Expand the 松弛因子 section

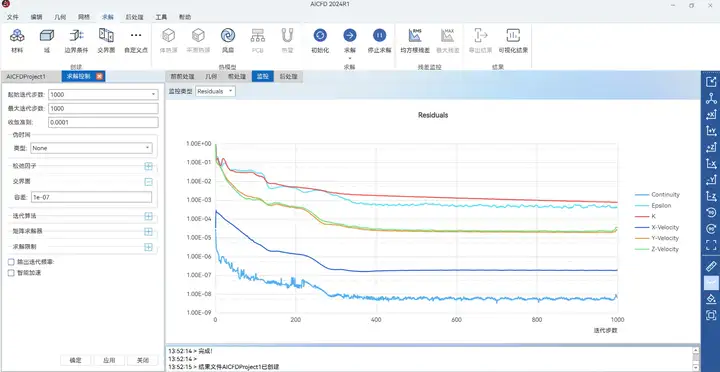coord(148,166)
